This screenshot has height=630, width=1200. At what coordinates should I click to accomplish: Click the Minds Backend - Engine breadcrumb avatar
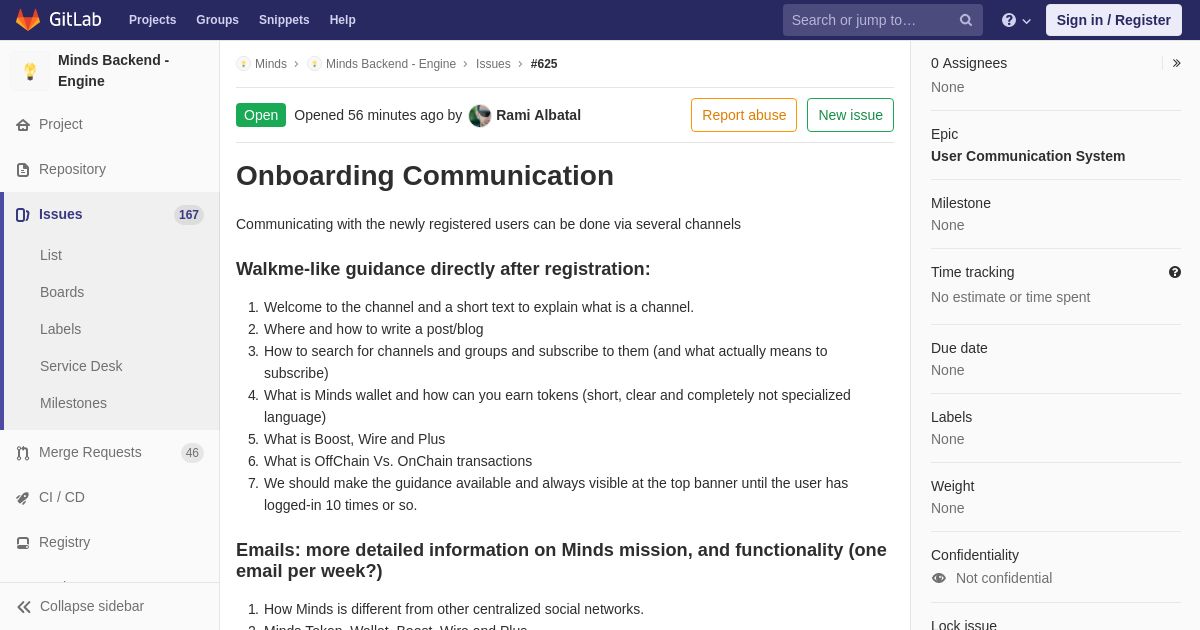click(314, 64)
